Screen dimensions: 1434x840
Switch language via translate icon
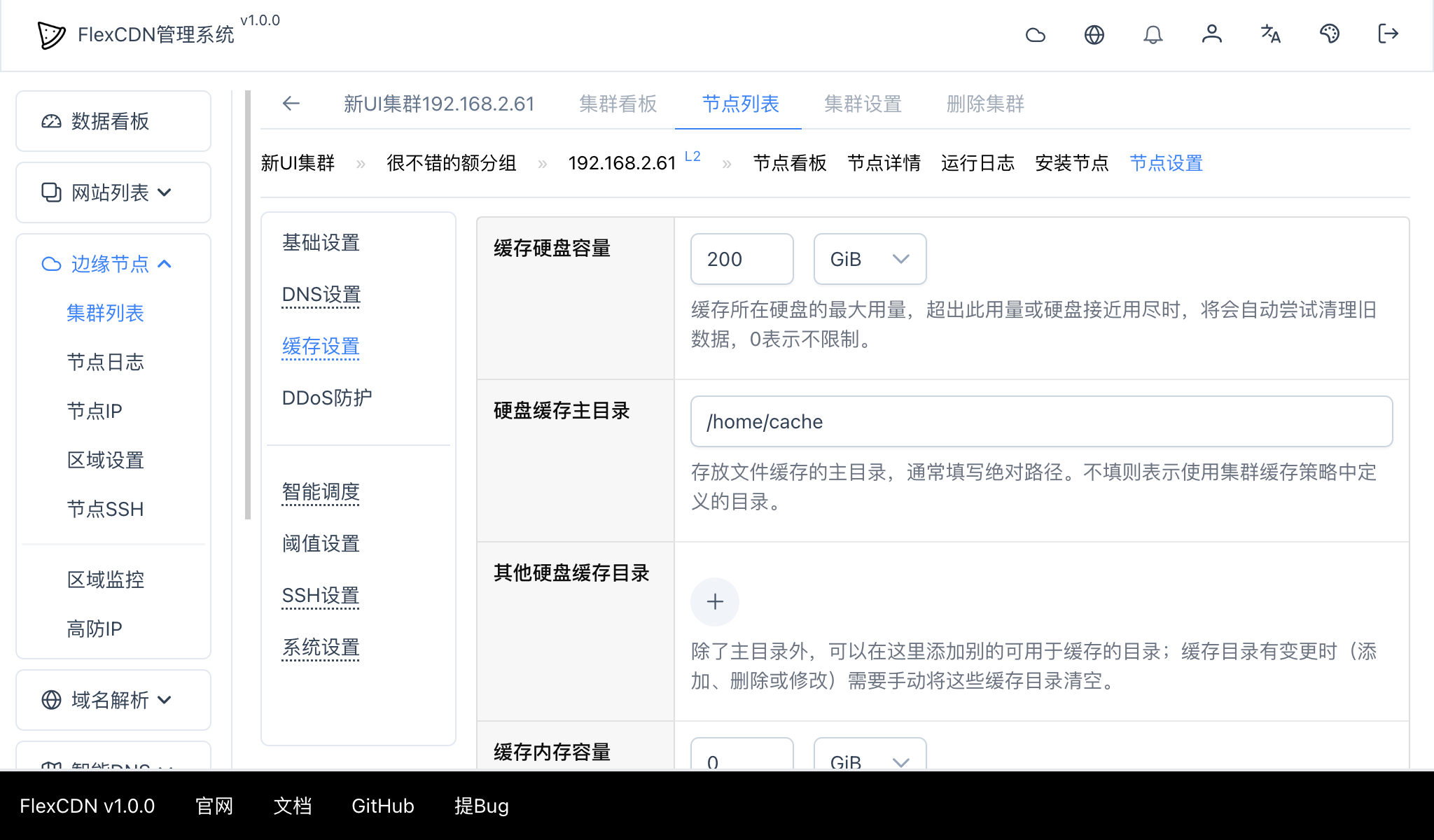point(1271,34)
